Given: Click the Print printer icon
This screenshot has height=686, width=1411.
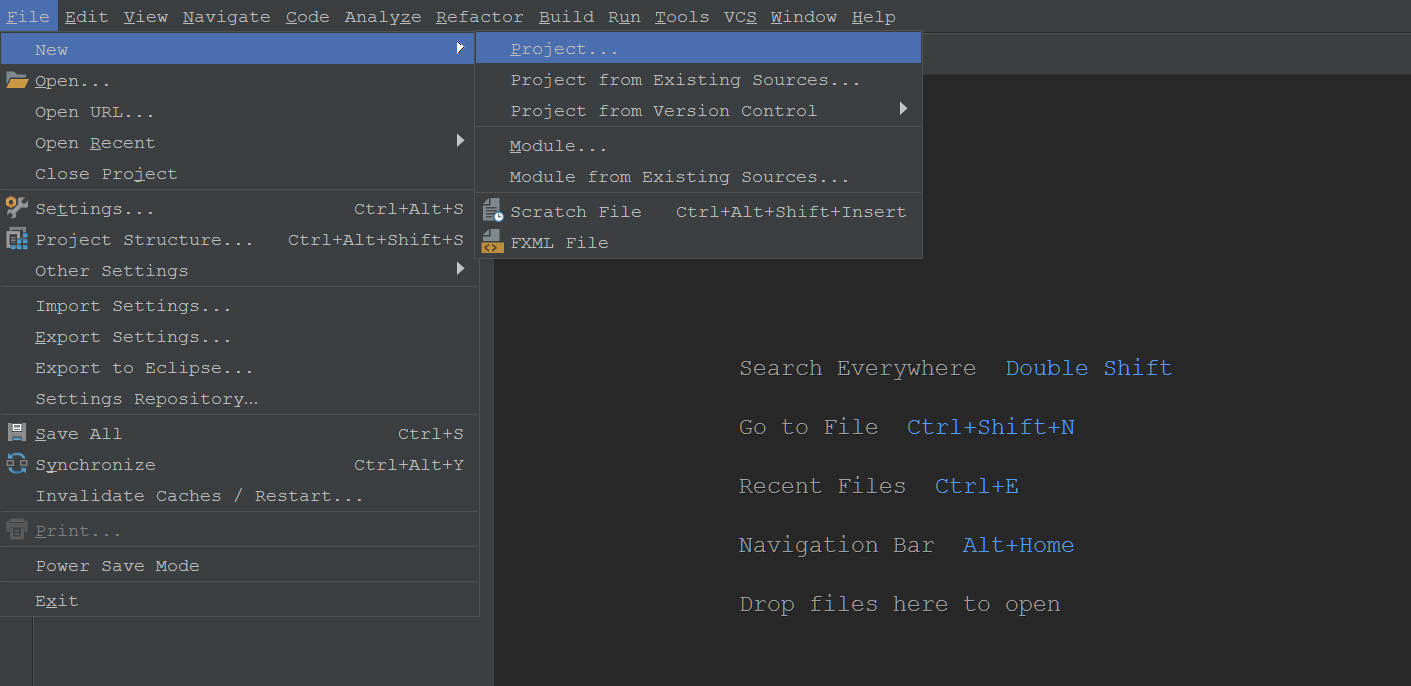Looking at the screenshot, I should click(17, 530).
